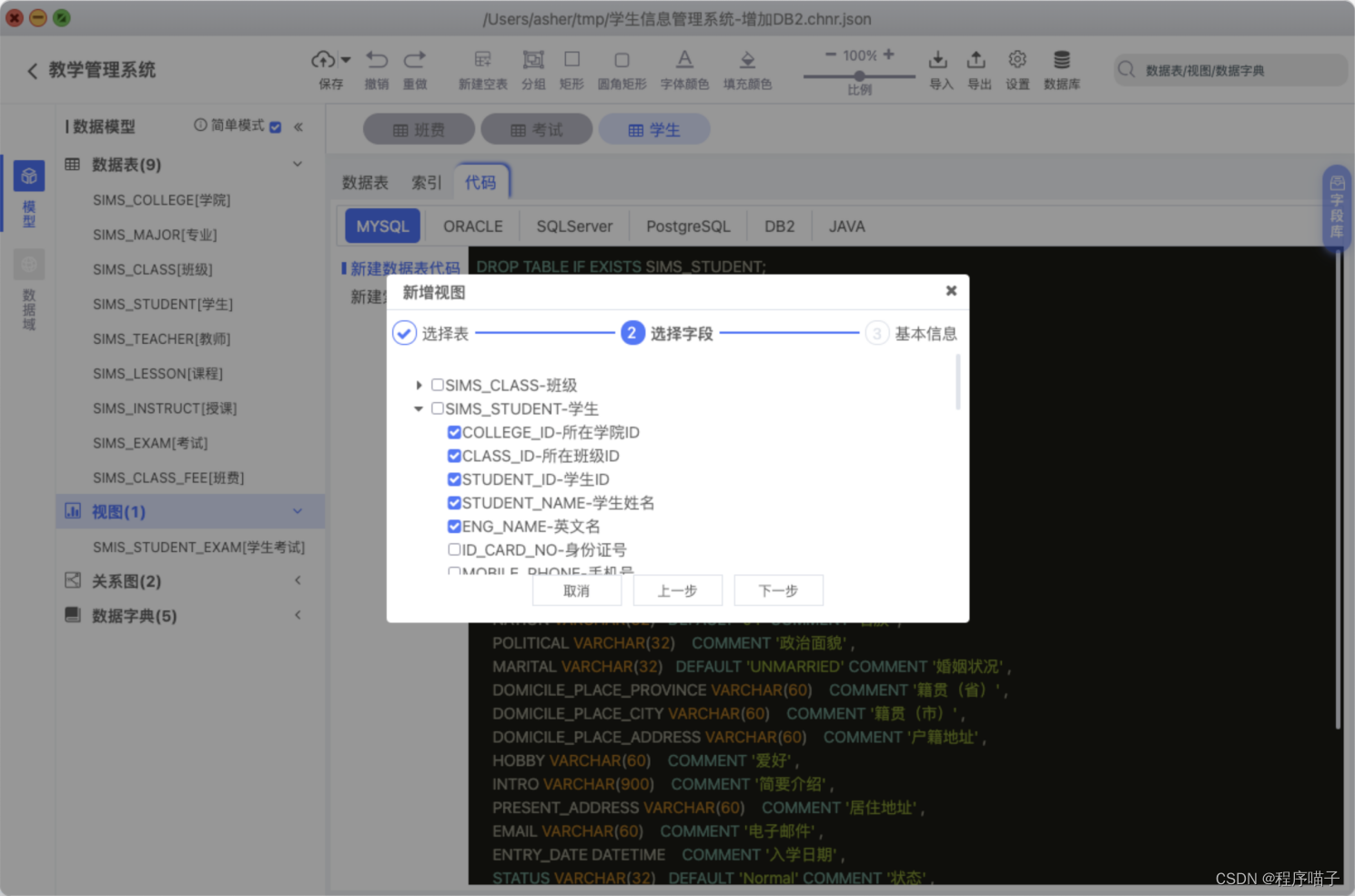Viewport: 1355px width, 896px height.
Task: Open the font color tool
Action: click(x=684, y=60)
